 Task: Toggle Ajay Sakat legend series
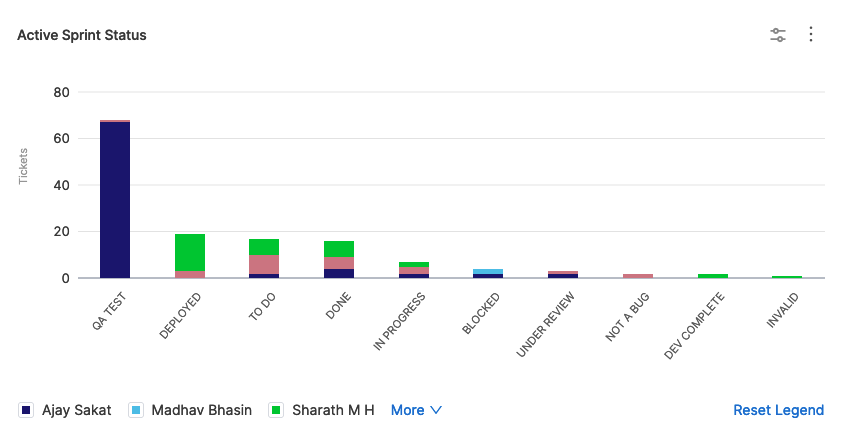tap(75, 410)
